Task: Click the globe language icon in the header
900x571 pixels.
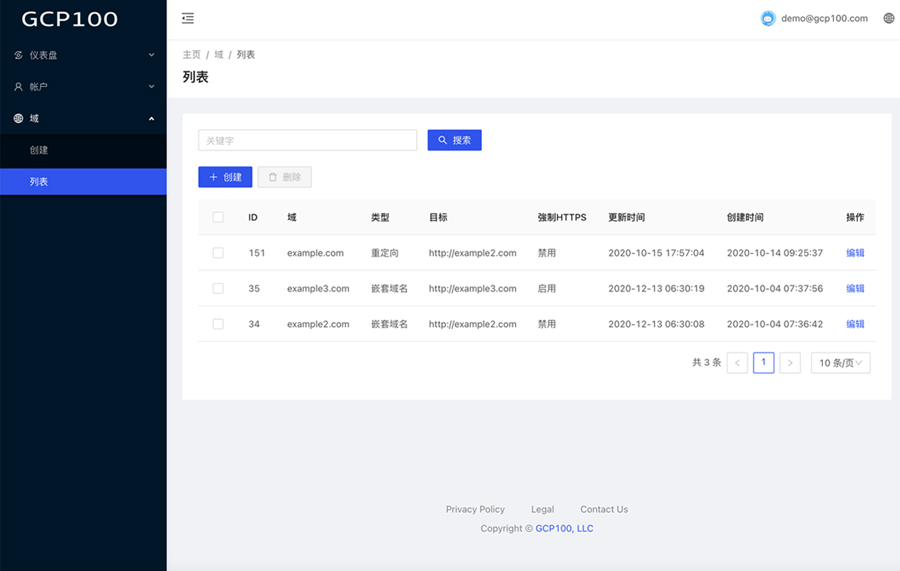Action: point(889,18)
